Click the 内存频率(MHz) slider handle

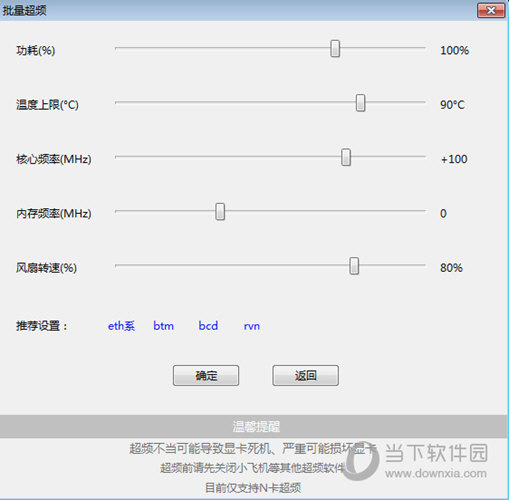[220, 212]
